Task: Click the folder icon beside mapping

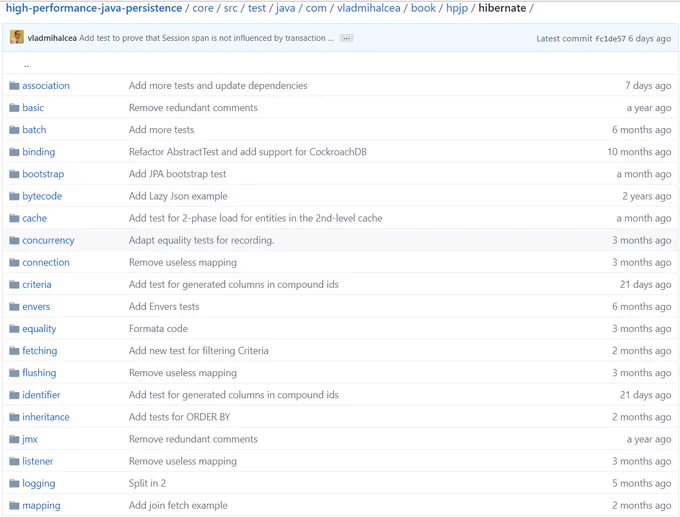Action: 14,505
